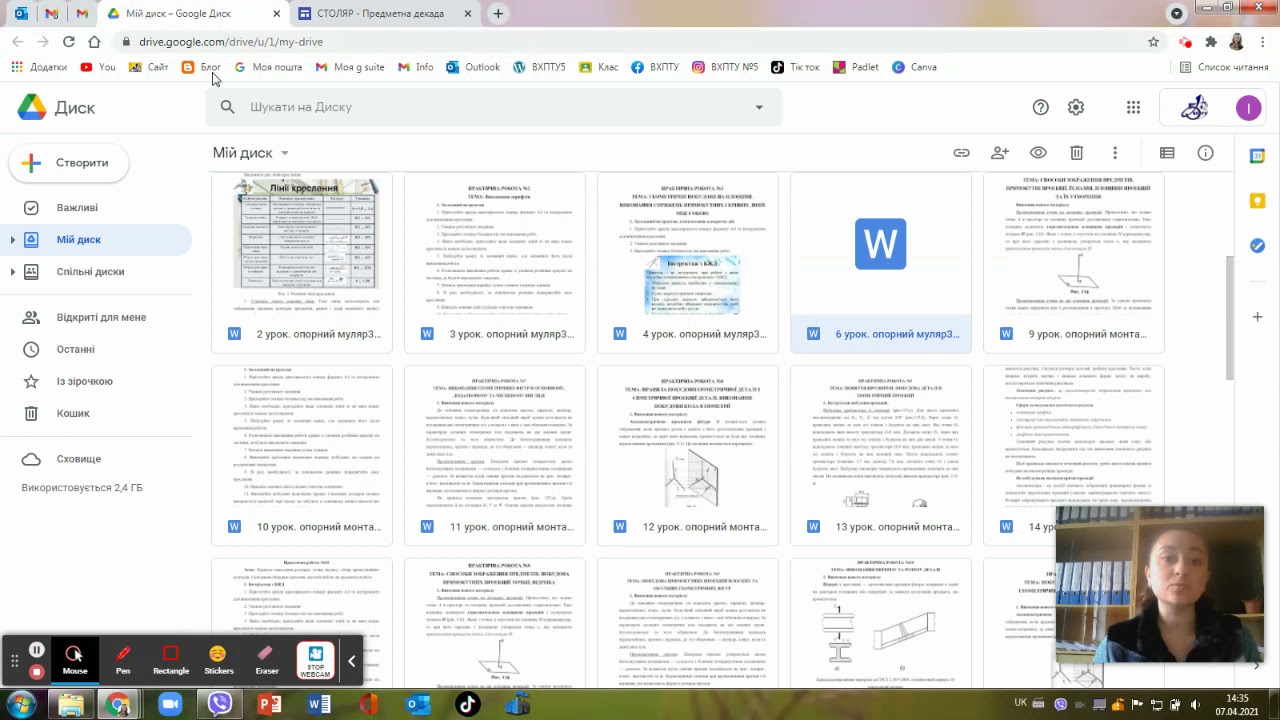Click the 'Шукати на Диску' search field
The width and height of the screenshot is (1280, 720).
(x=493, y=107)
